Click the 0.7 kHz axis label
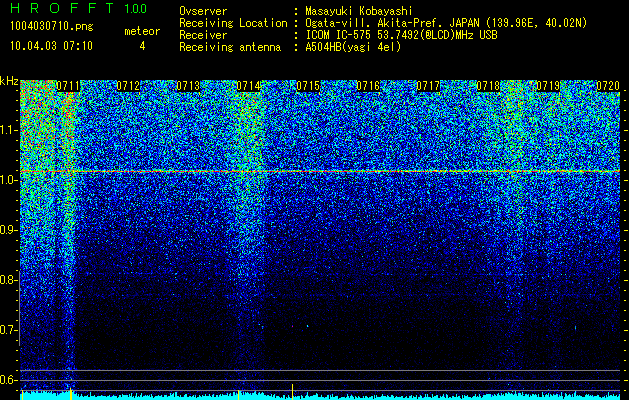Viewport: 629px width, 400px height. coord(8,330)
